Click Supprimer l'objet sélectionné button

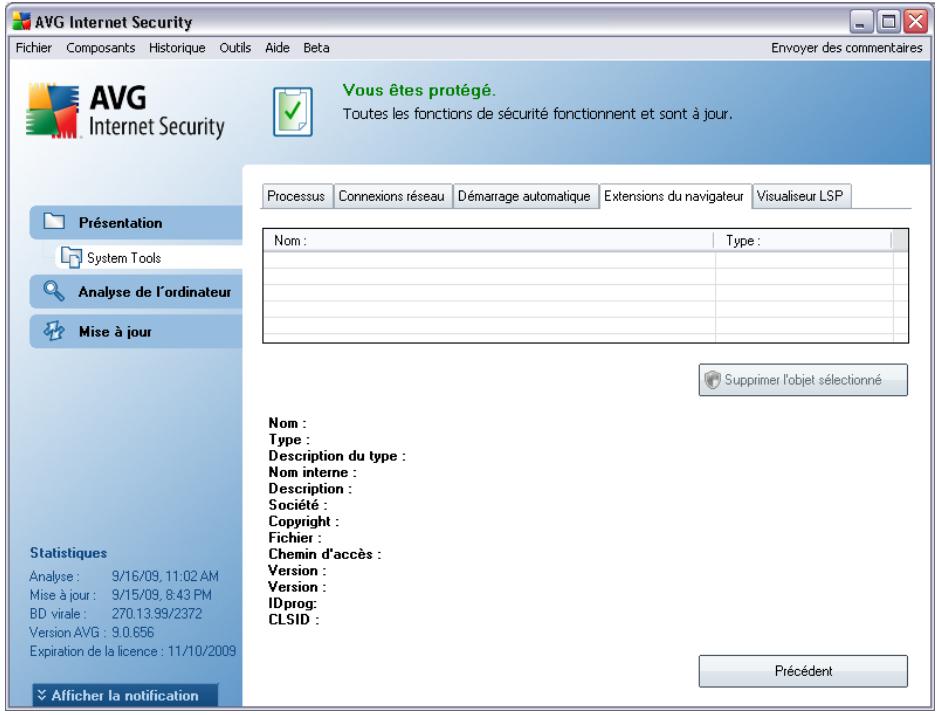tap(803, 380)
